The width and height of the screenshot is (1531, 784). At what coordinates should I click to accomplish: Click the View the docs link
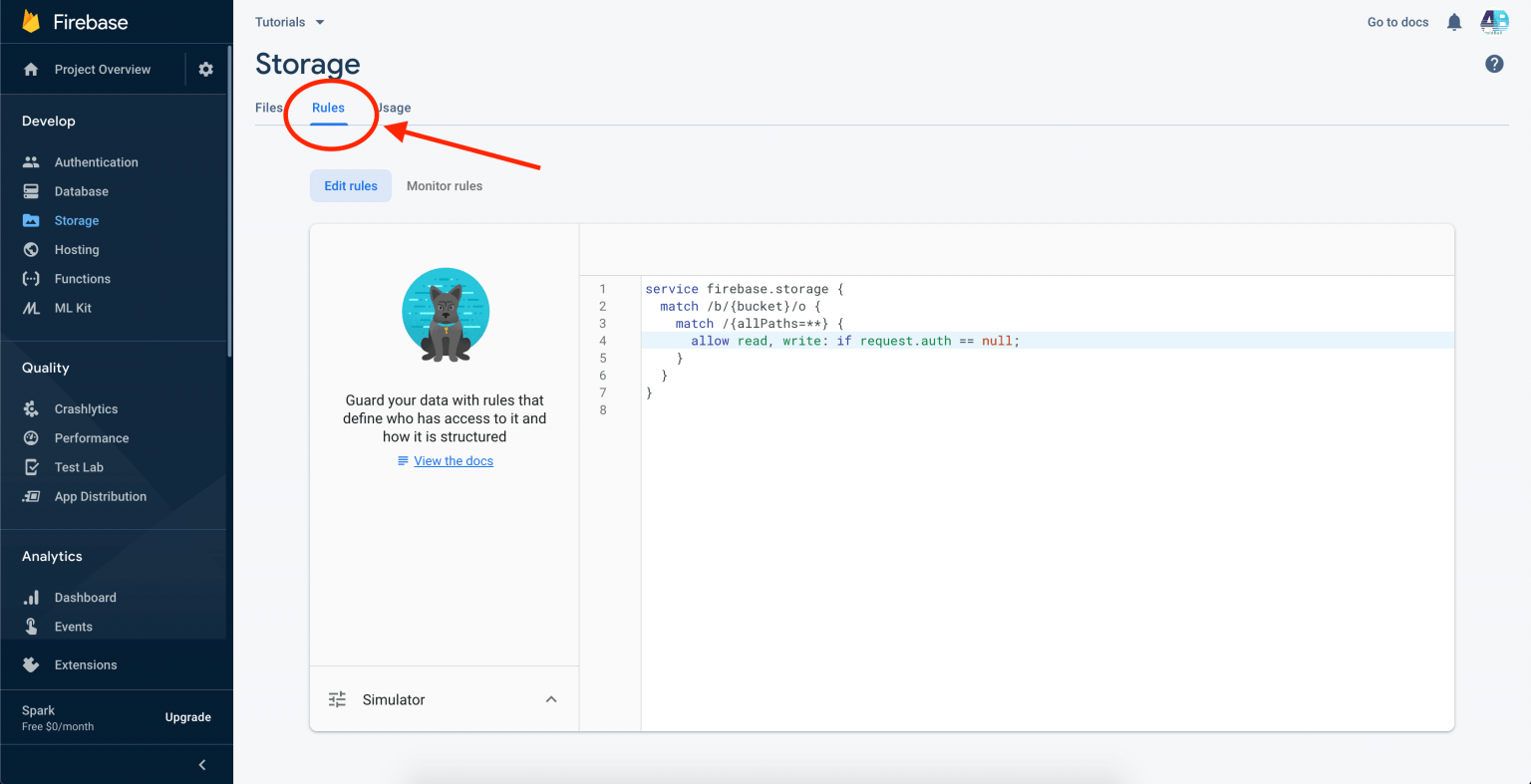click(x=454, y=460)
